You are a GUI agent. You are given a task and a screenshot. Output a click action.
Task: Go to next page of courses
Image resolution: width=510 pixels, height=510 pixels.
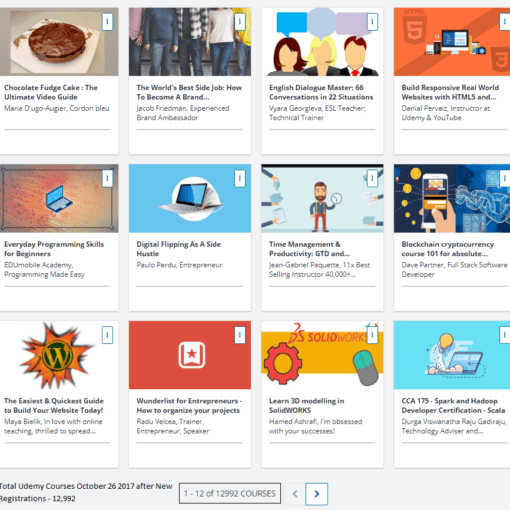[x=316, y=494]
